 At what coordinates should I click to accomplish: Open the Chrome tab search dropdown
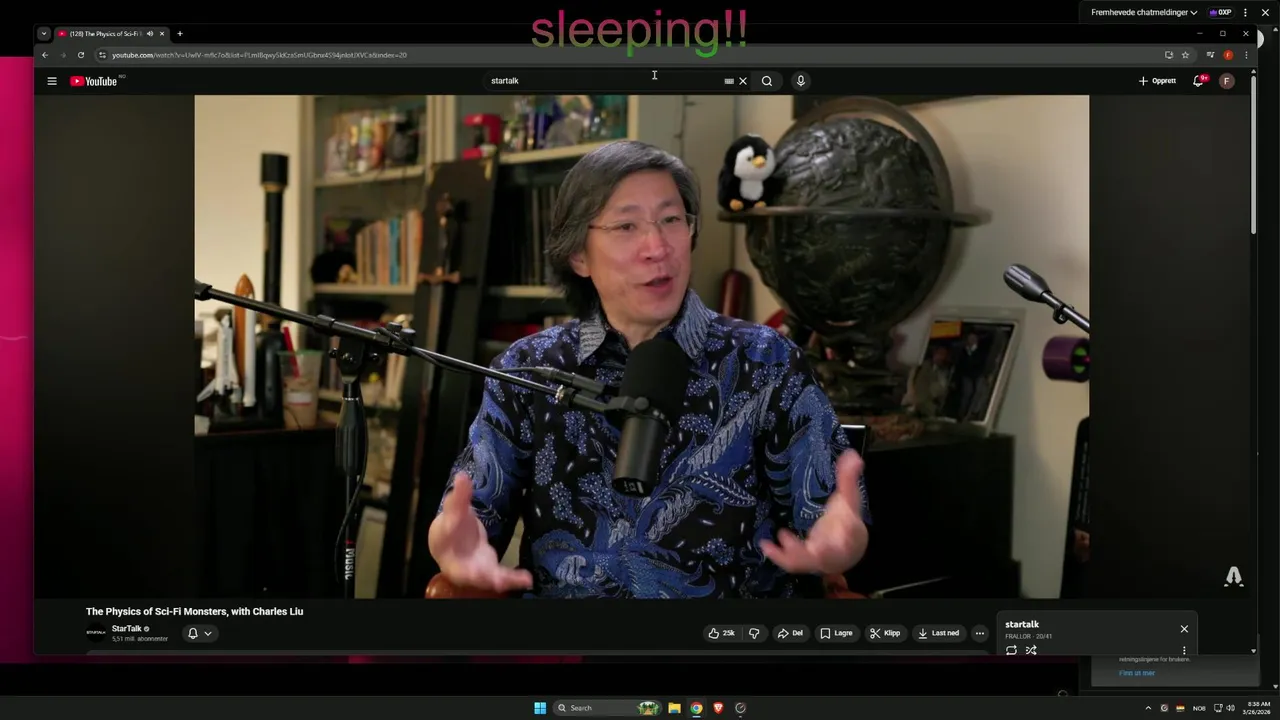(x=44, y=34)
